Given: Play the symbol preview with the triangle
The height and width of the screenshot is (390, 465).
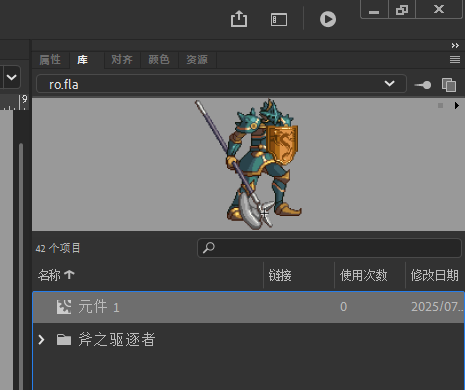Looking at the screenshot, I should pyautogui.click(x=457, y=106).
